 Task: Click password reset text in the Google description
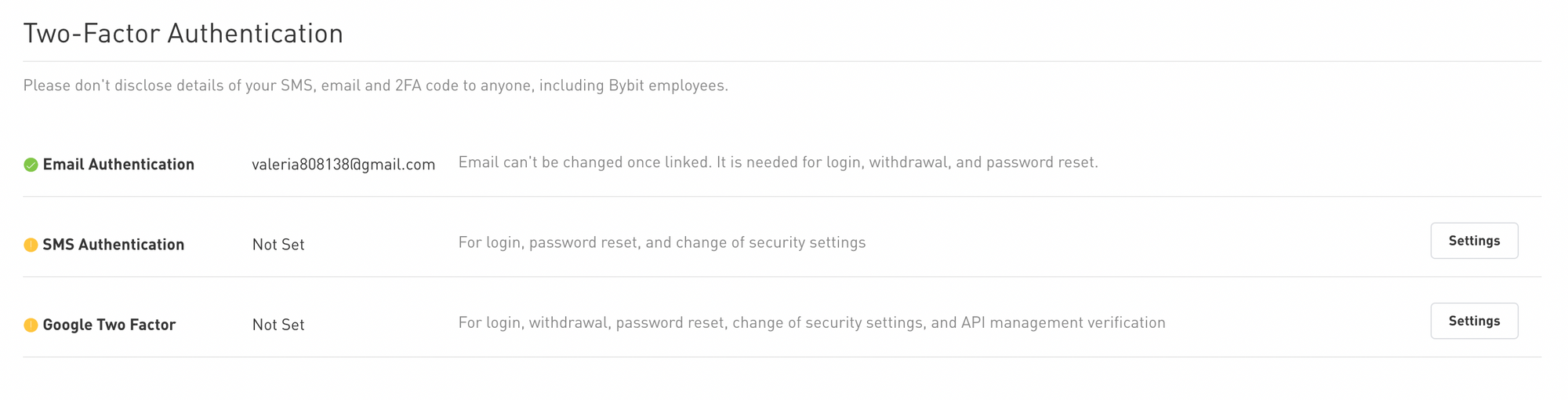click(x=670, y=322)
